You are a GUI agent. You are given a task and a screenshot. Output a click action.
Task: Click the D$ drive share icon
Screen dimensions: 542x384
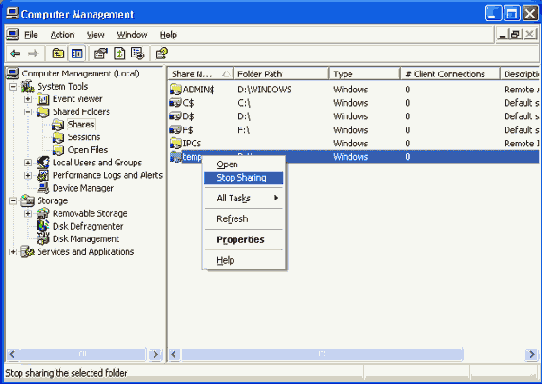(x=176, y=116)
